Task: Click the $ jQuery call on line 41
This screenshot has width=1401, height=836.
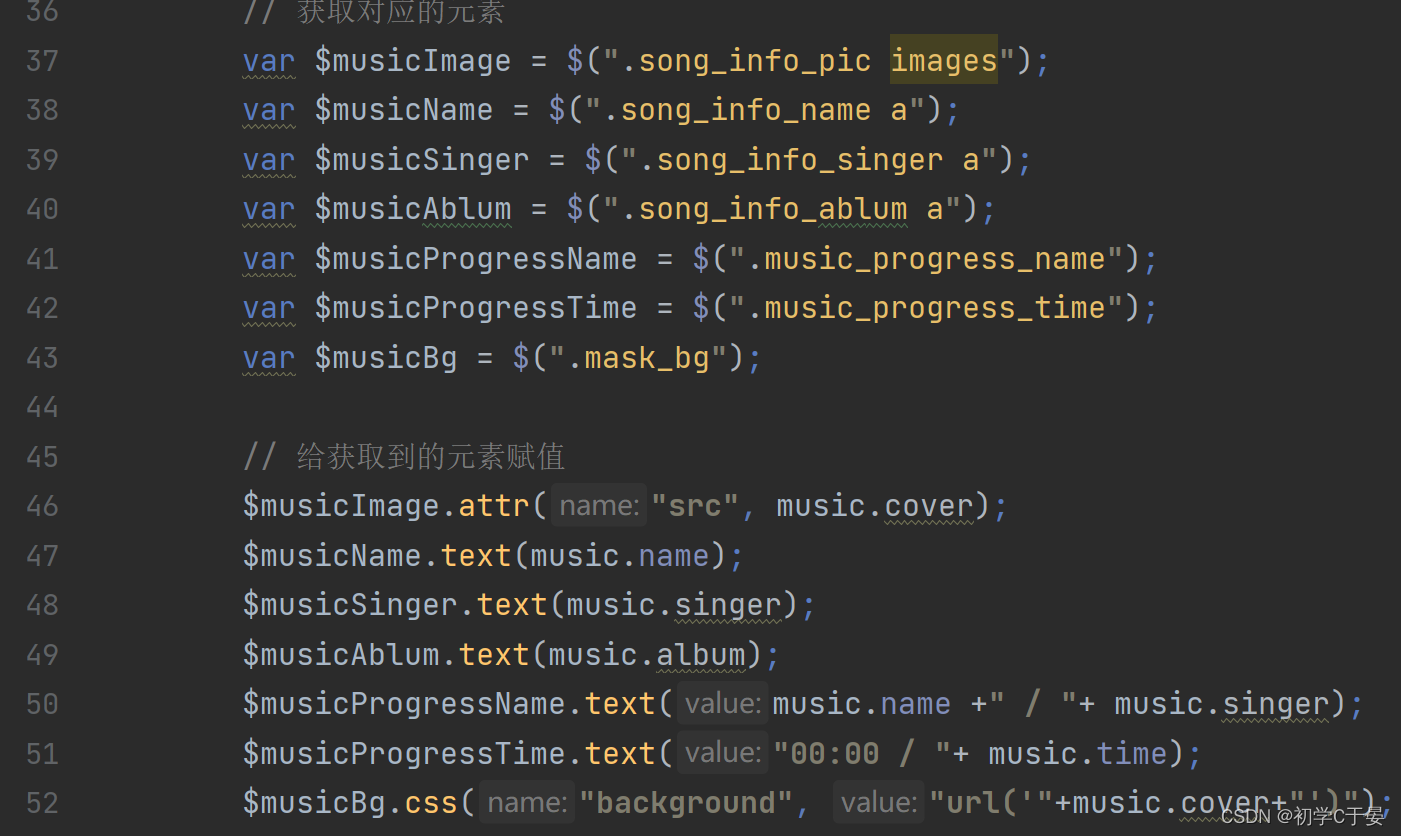Action: click(701, 259)
